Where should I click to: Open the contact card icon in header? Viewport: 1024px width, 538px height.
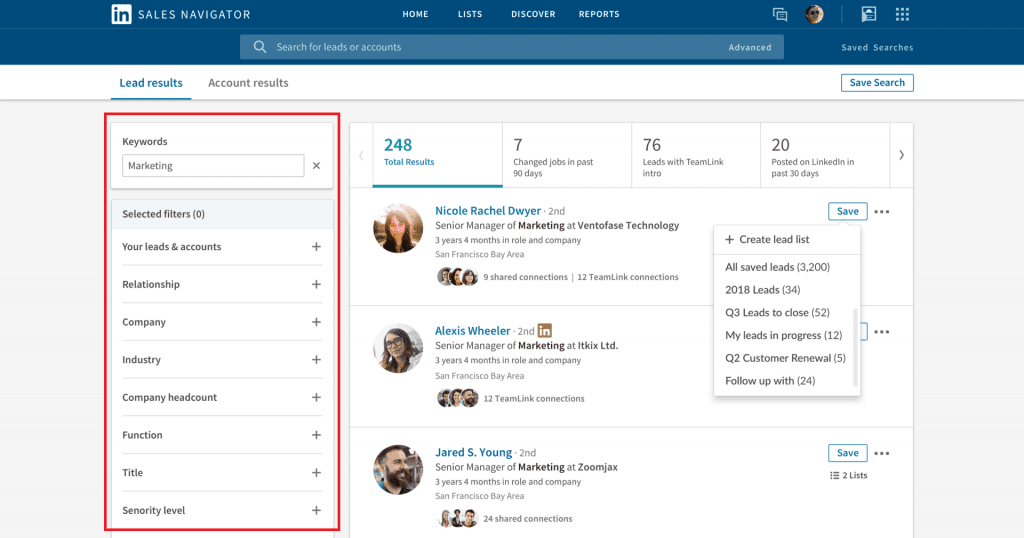pyautogui.click(x=869, y=14)
